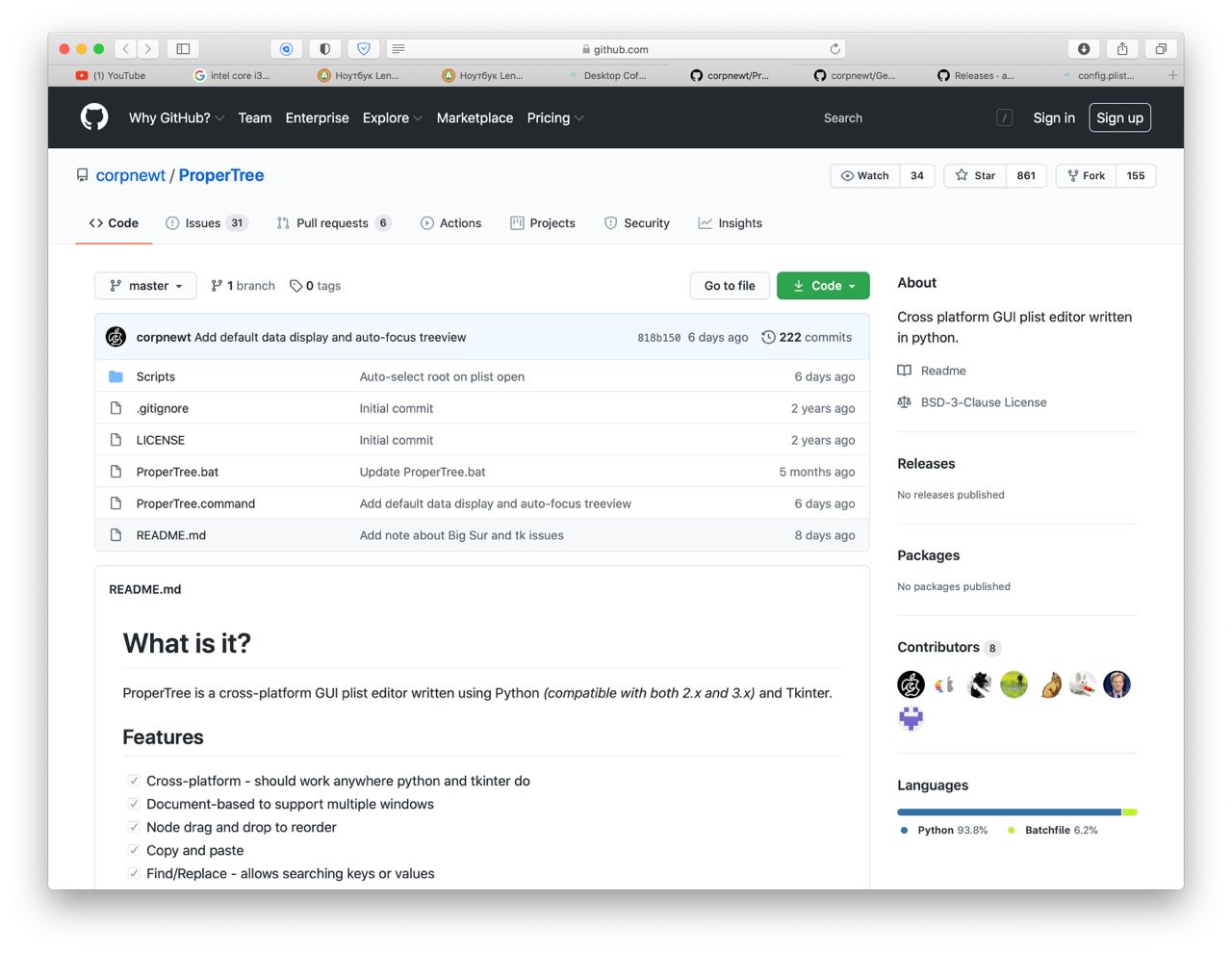Click the Scripts folder icon
Image resolution: width=1232 pixels, height=953 pixels.
[115, 376]
